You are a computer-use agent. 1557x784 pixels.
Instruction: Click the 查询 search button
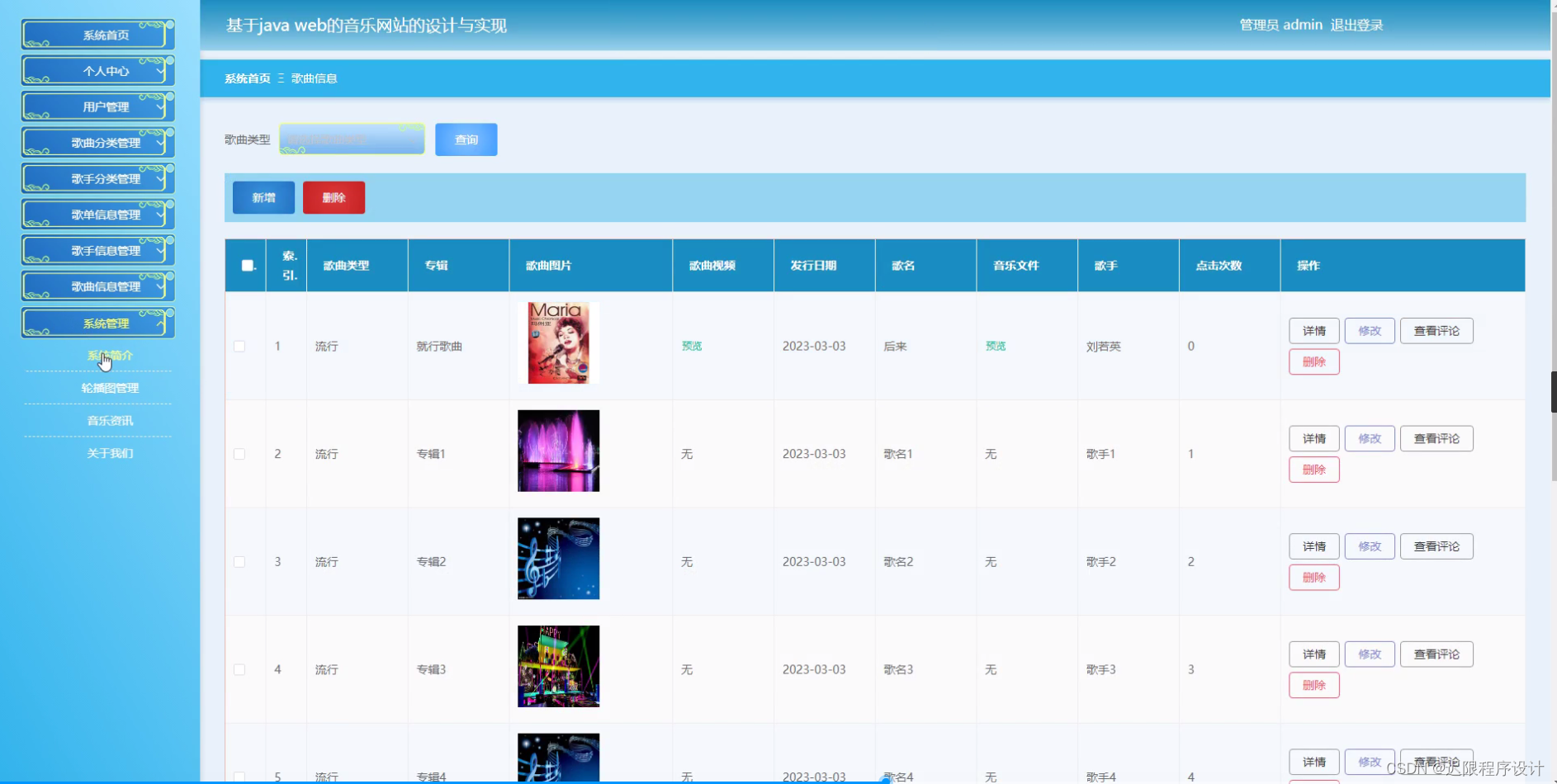point(466,139)
